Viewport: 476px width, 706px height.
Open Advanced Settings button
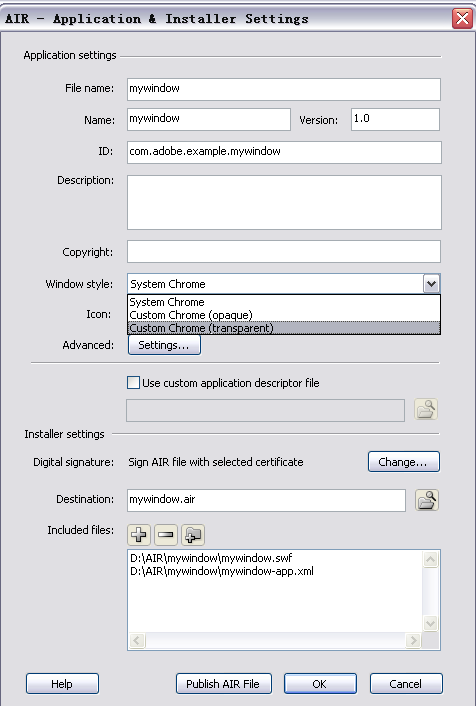(164, 345)
